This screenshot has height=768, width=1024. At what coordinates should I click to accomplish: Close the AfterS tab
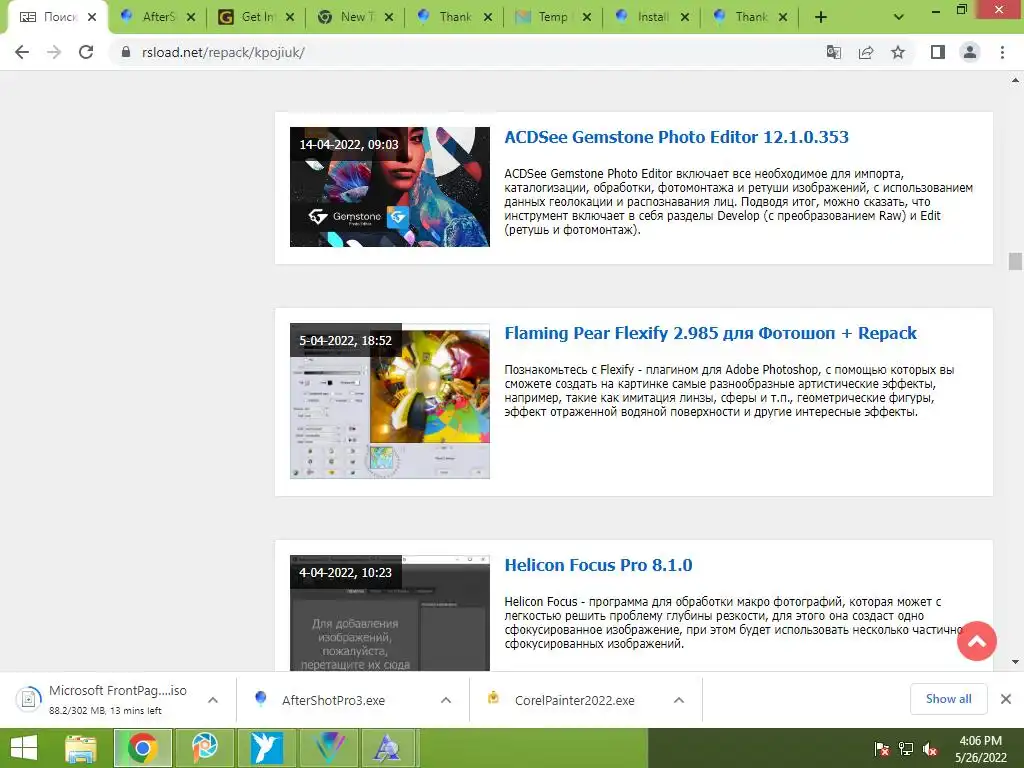pyautogui.click(x=191, y=17)
